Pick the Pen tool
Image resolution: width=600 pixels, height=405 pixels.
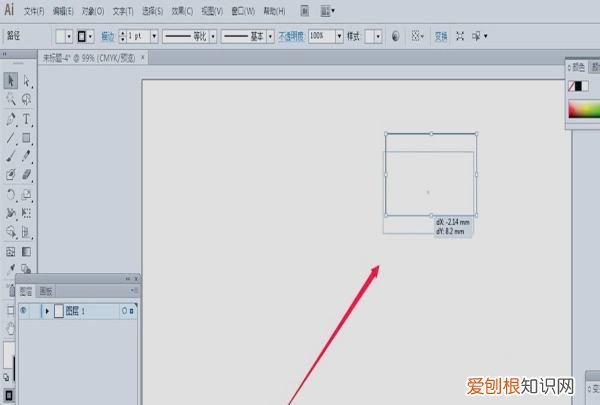pos(11,119)
